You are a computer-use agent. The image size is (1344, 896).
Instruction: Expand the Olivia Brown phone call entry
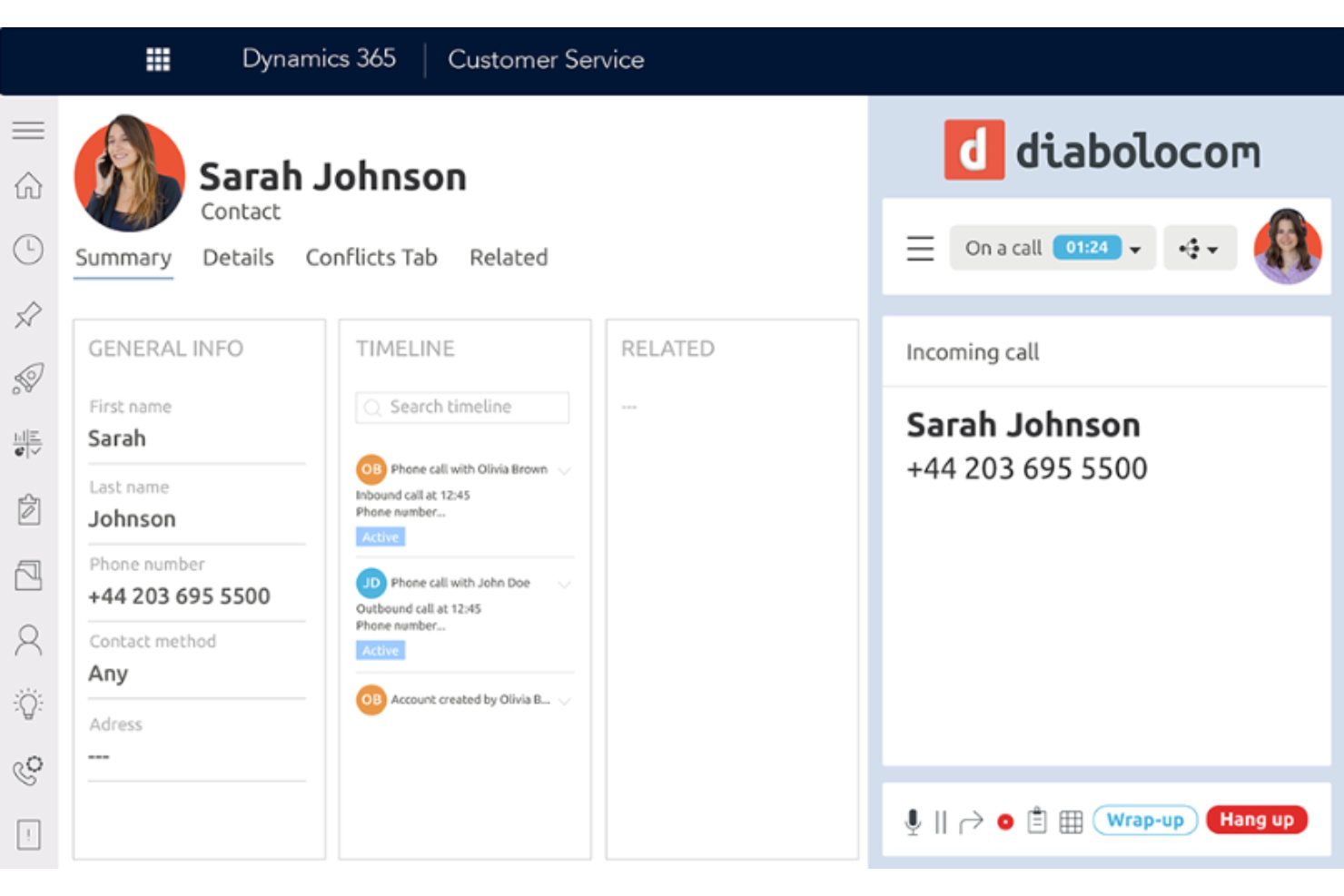tap(565, 470)
